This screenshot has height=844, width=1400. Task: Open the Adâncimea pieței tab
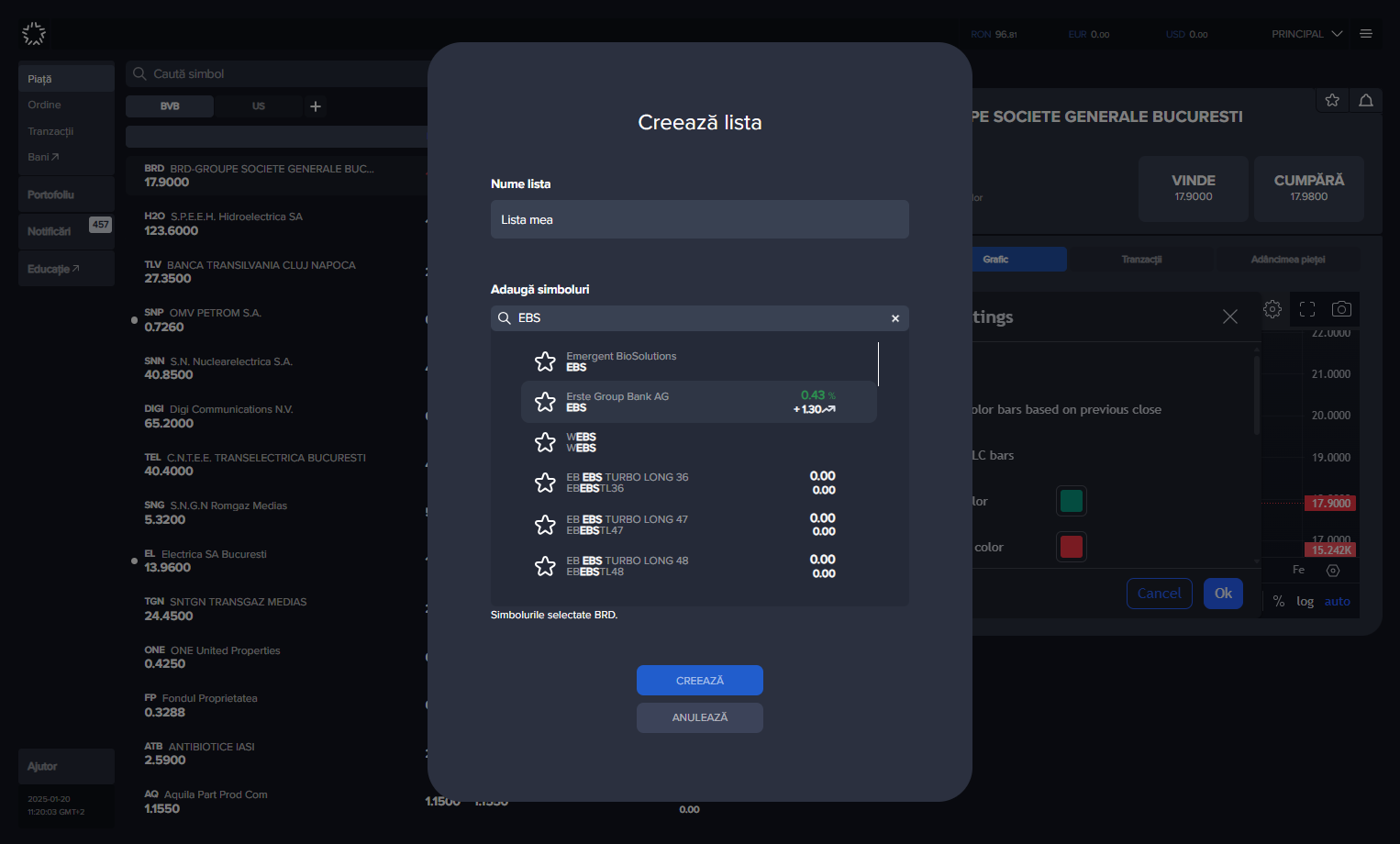pyautogui.click(x=1288, y=260)
